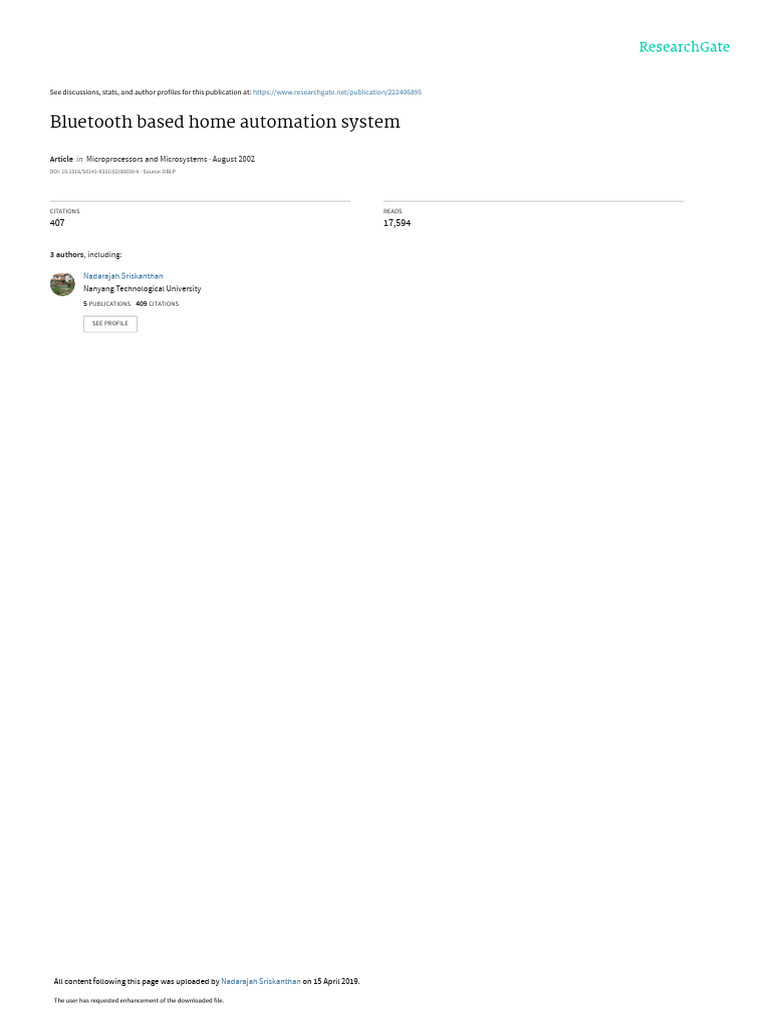Viewport: 768px width, 1024px height.
Task: Select the READS heading label
Action: [x=392, y=211]
